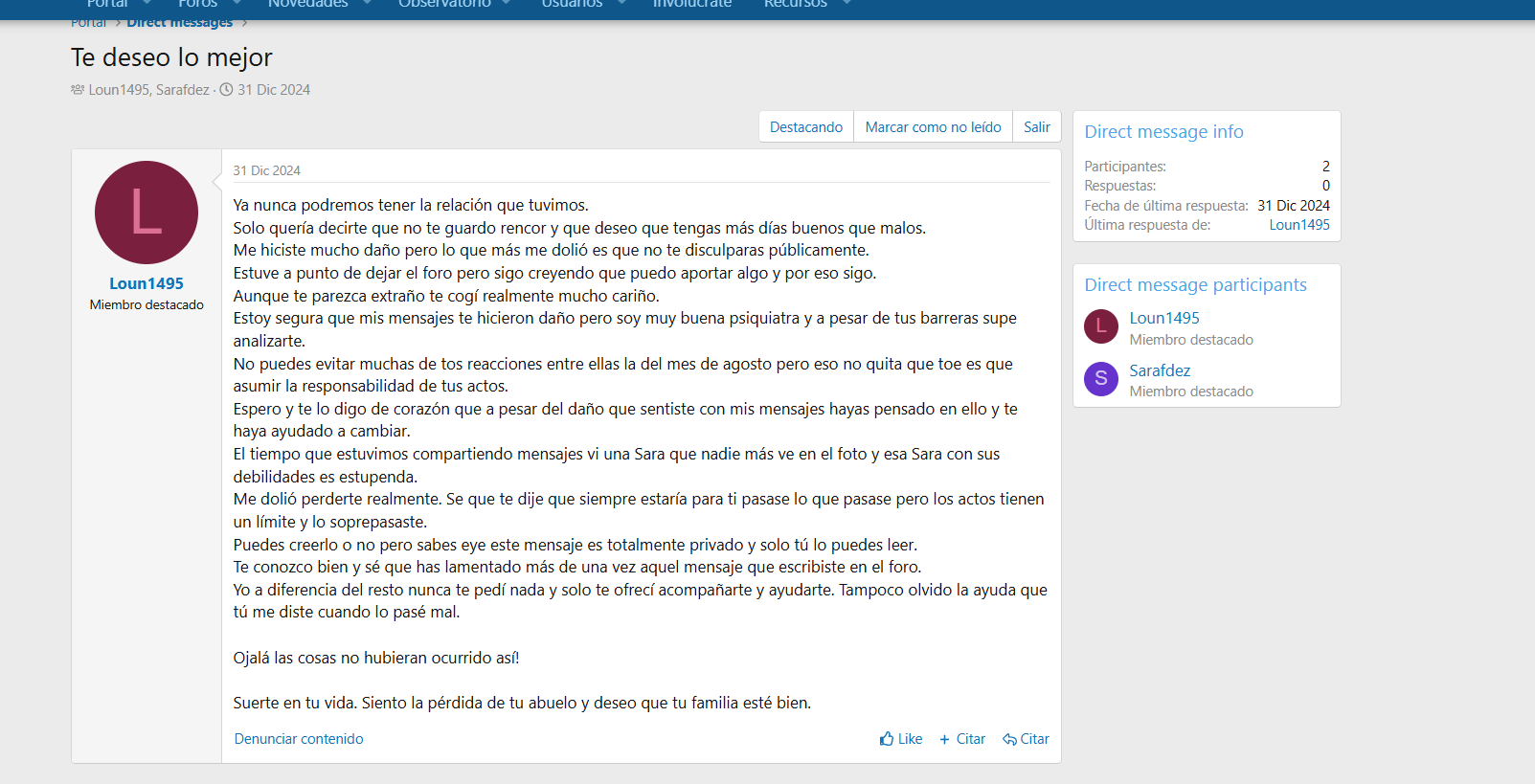The width and height of the screenshot is (1535, 784).
Task: Open the Novedades menu in top navigation
Action: pyautogui.click(x=308, y=5)
